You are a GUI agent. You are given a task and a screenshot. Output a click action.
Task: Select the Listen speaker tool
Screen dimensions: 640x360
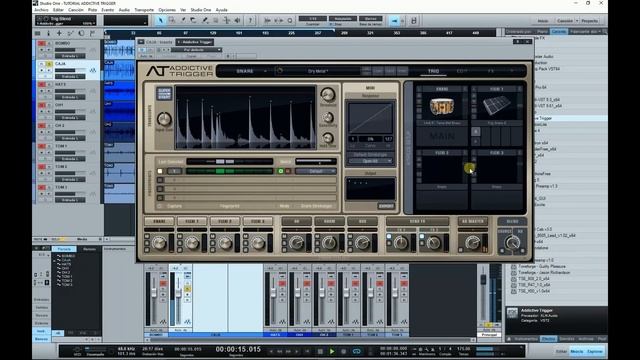pos(238,20)
